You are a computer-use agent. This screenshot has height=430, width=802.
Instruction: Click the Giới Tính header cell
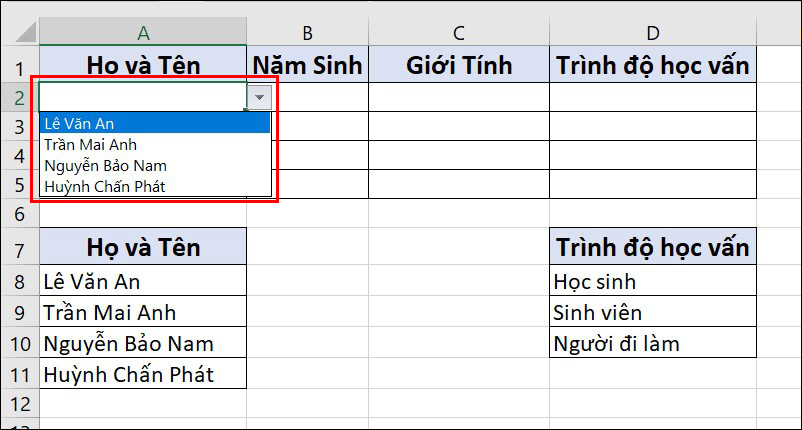click(459, 64)
